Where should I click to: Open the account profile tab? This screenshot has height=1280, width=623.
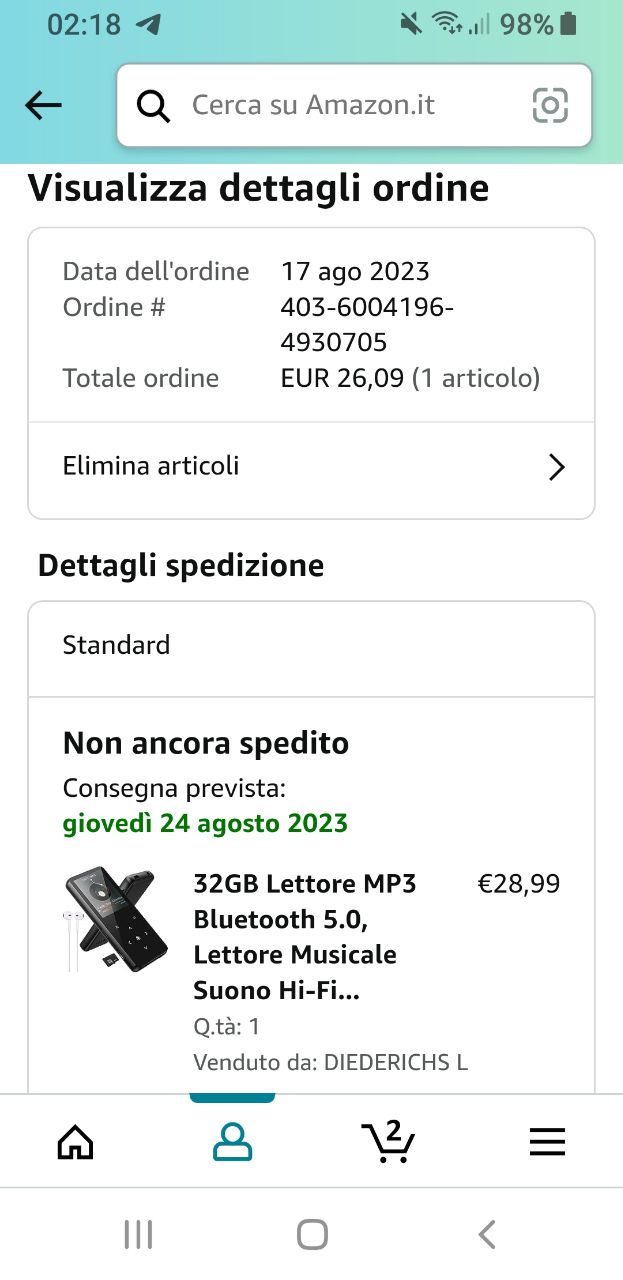point(232,1141)
